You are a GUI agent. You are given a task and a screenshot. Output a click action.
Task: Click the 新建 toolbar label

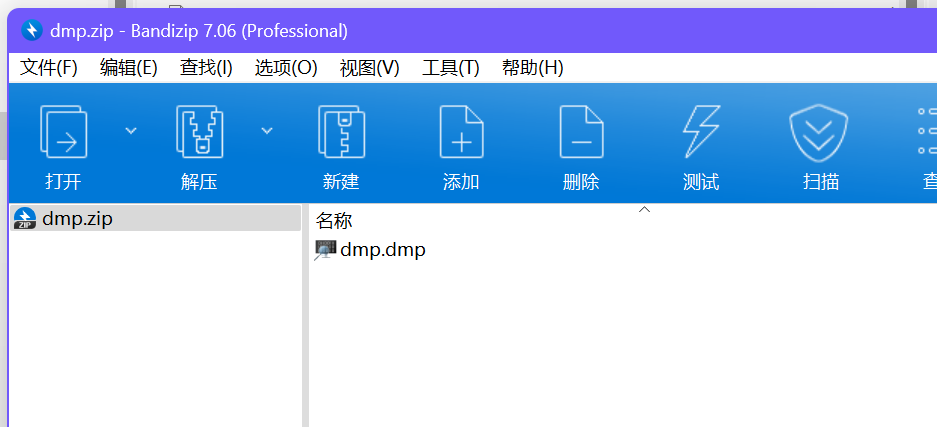pyautogui.click(x=341, y=182)
